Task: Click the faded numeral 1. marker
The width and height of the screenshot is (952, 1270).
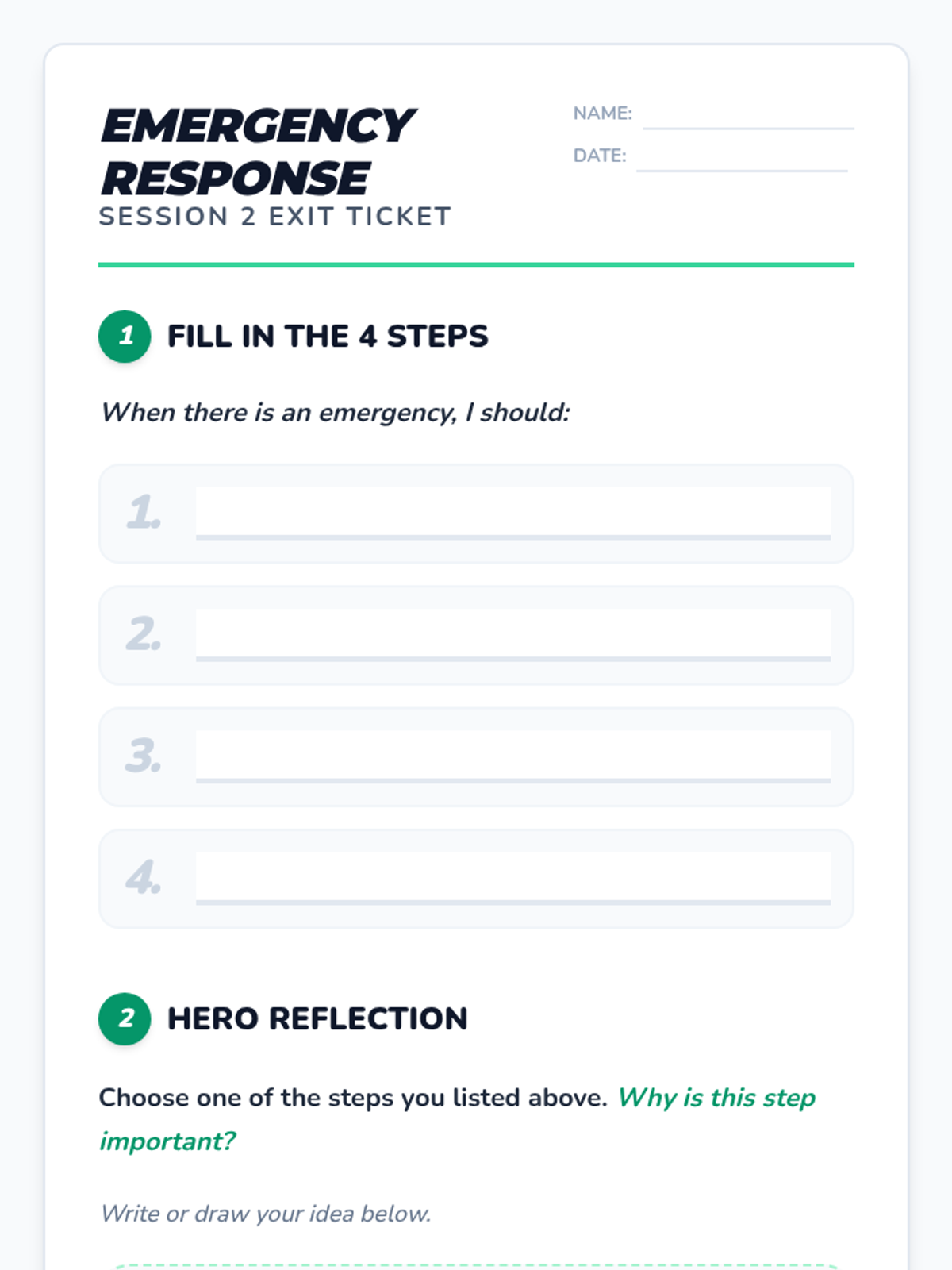Action: pos(144,513)
